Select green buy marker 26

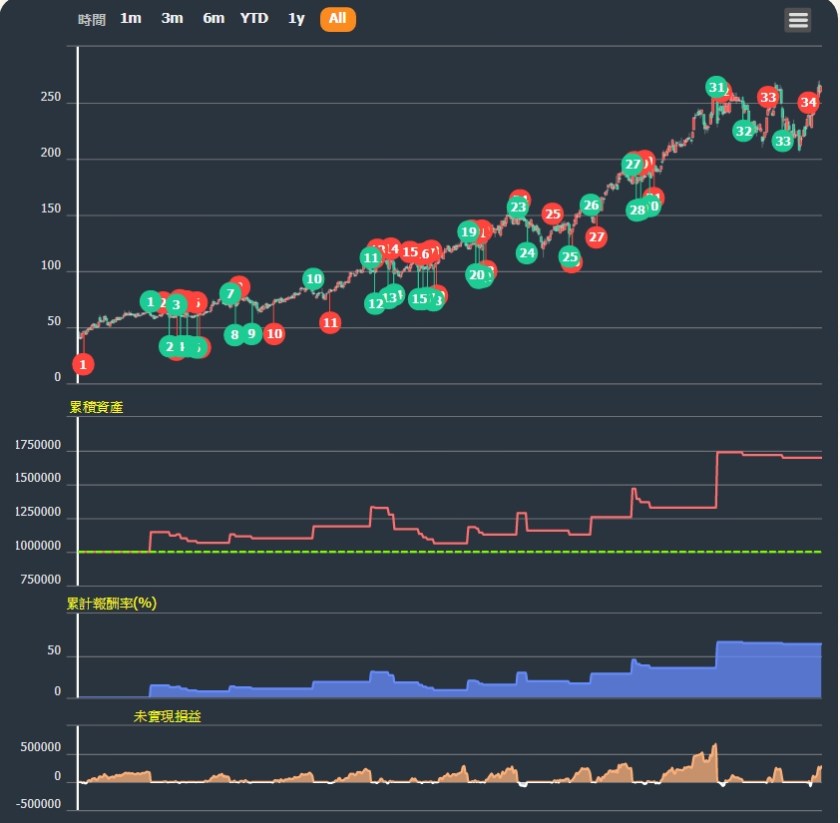coord(591,206)
